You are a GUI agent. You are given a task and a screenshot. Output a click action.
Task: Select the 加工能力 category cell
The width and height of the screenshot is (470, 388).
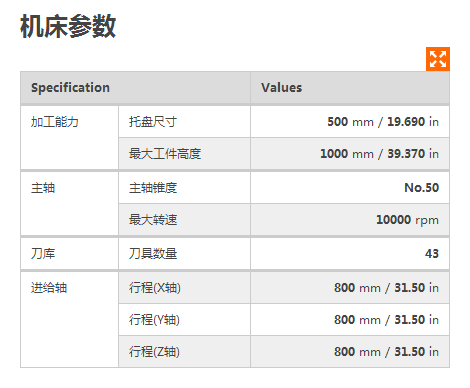click(x=69, y=137)
